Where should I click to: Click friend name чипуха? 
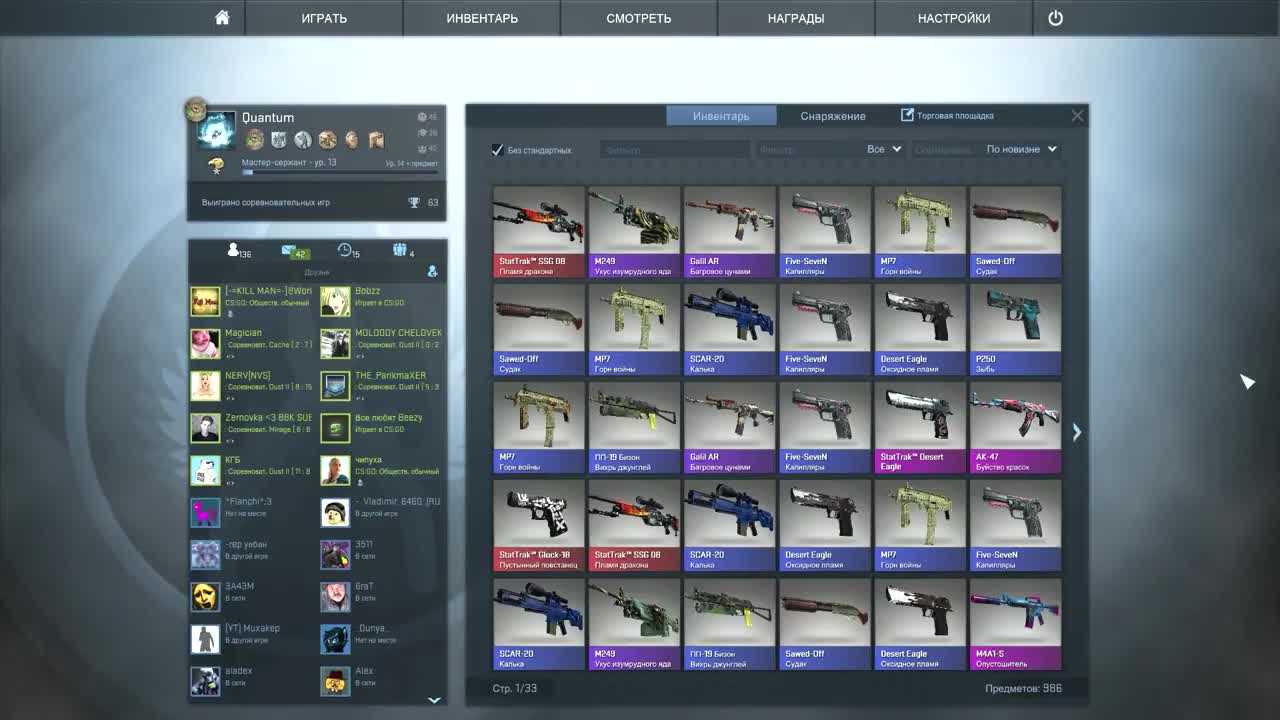(x=369, y=460)
